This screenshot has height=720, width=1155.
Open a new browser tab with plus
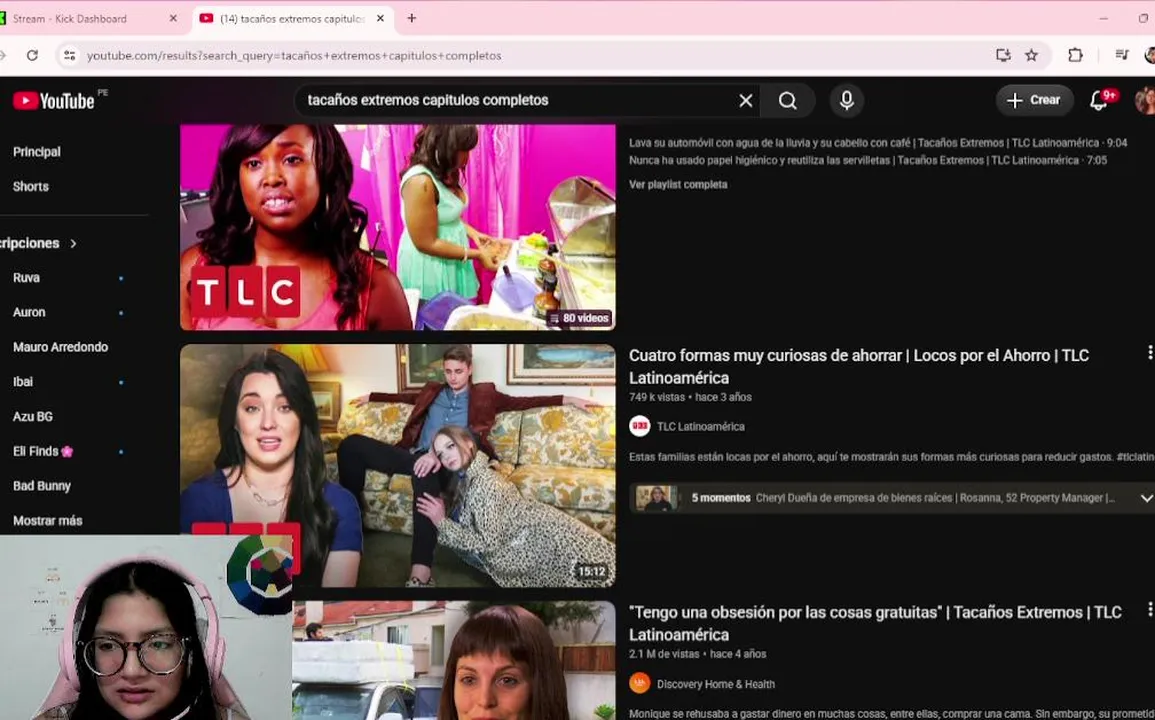pos(412,18)
